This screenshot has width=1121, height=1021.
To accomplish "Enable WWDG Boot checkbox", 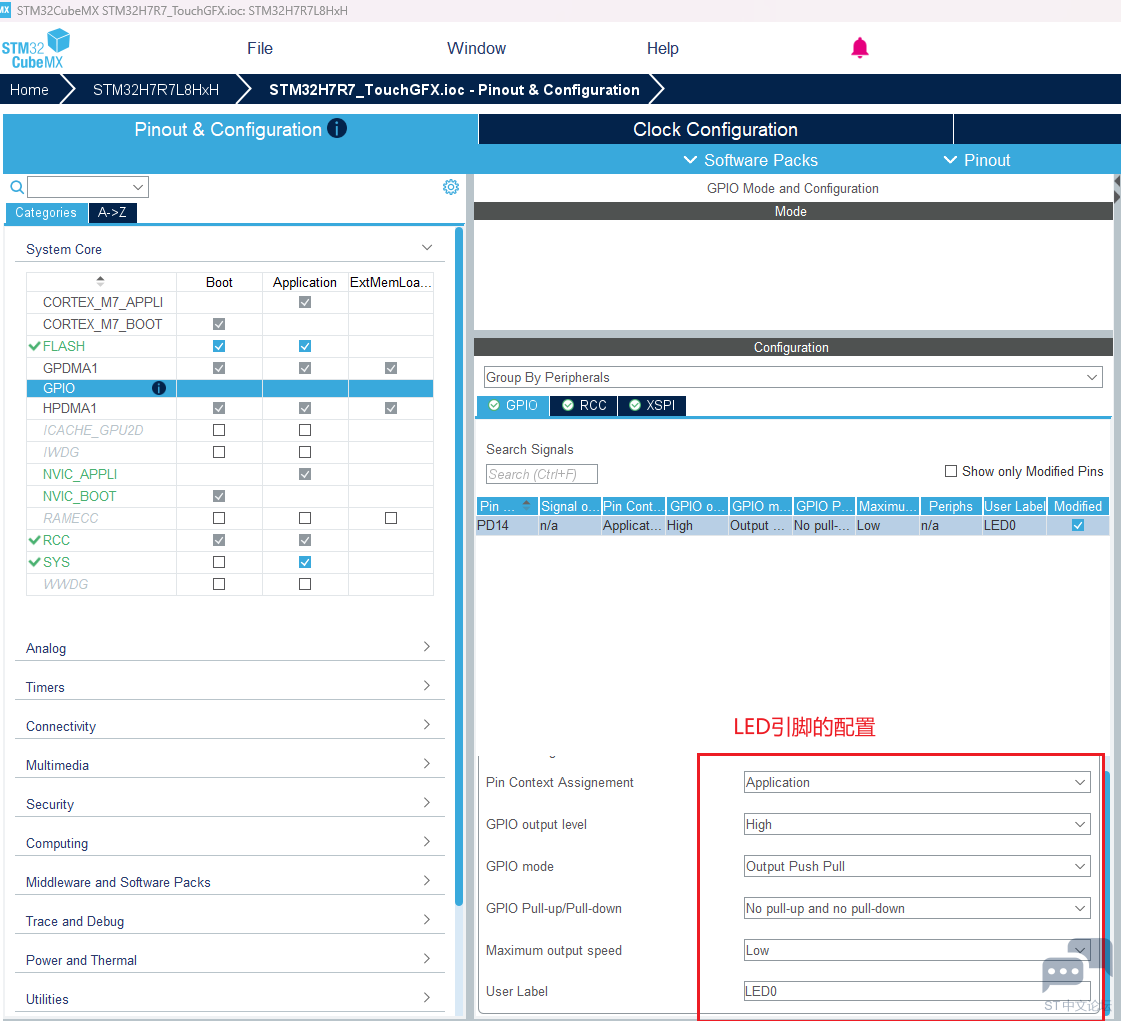I will [x=219, y=584].
